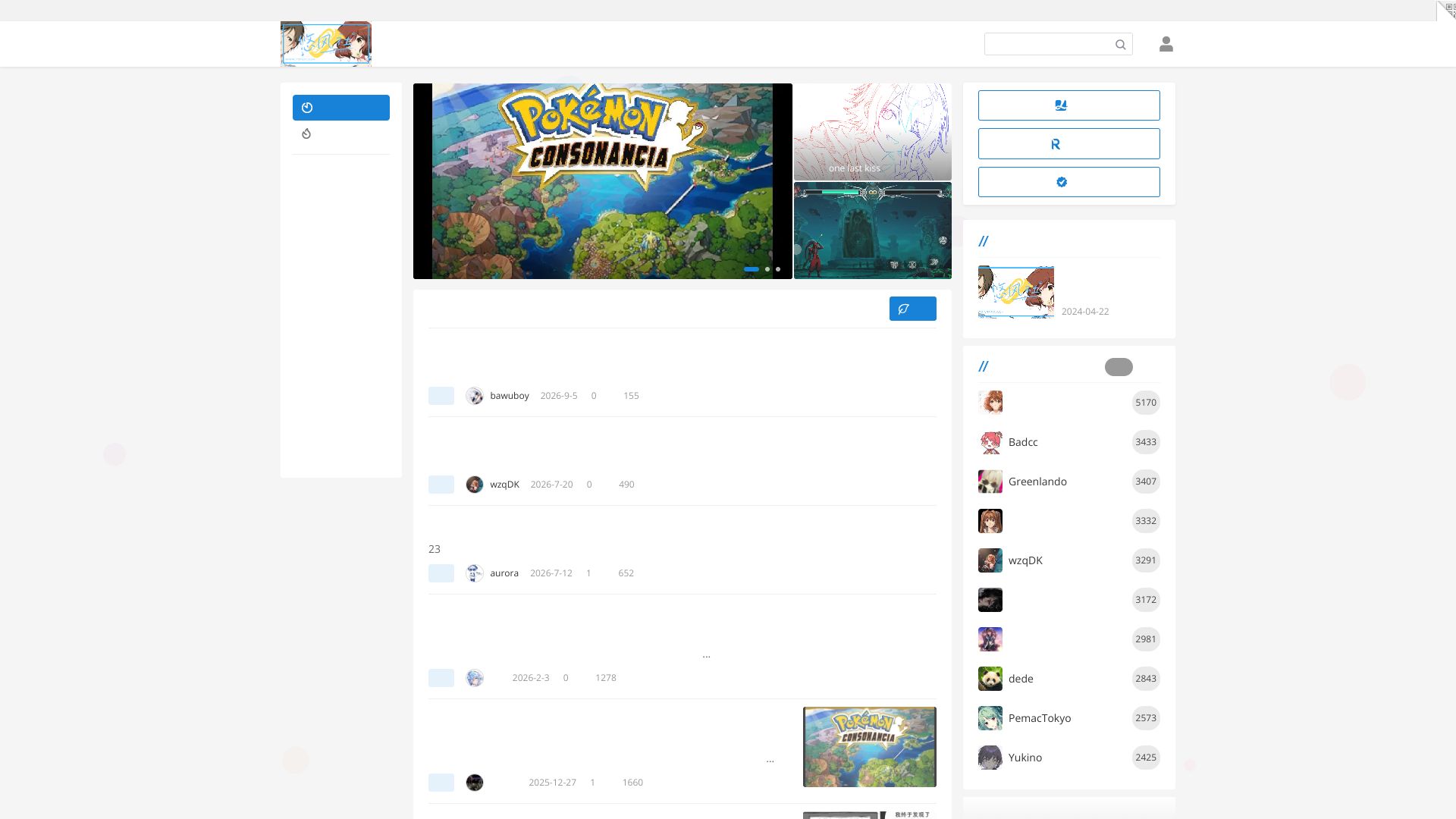Open Yukino's name in the ranking list
Screen dimensions: 1456x819
[x=1025, y=758]
